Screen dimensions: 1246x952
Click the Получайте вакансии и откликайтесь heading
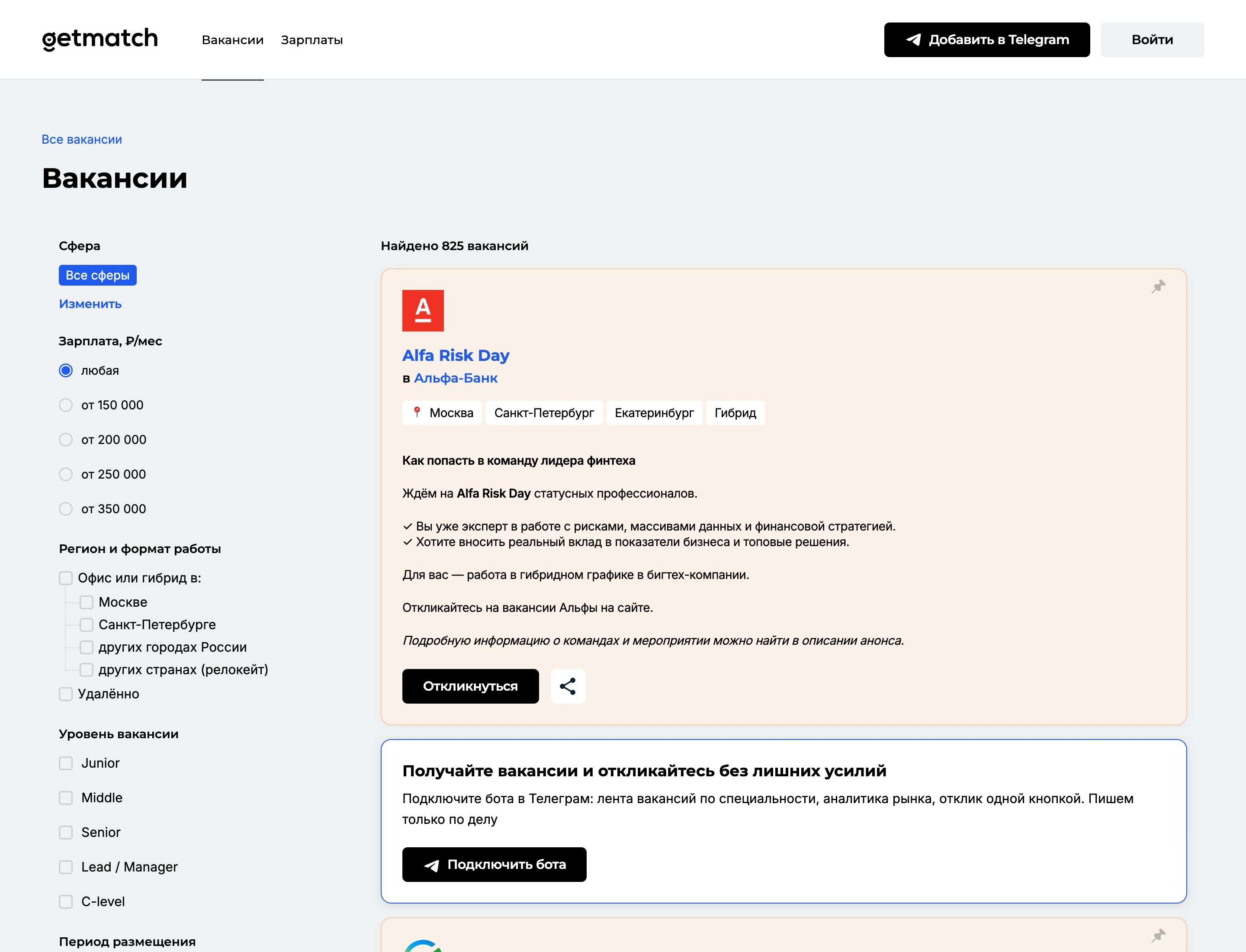[x=644, y=771]
